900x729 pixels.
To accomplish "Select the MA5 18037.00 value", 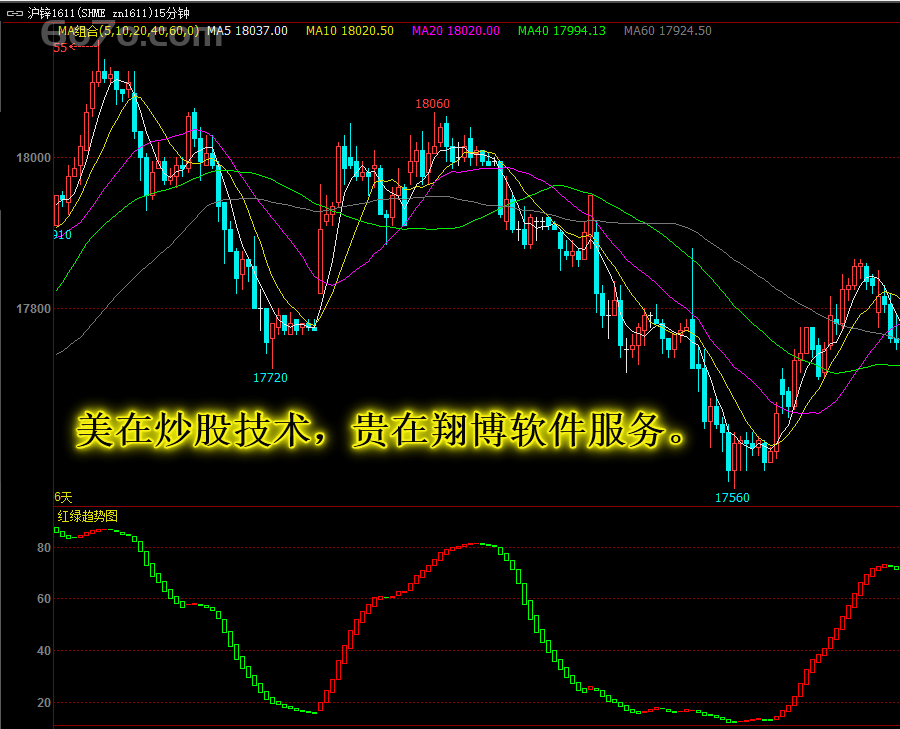I will point(247,31).
